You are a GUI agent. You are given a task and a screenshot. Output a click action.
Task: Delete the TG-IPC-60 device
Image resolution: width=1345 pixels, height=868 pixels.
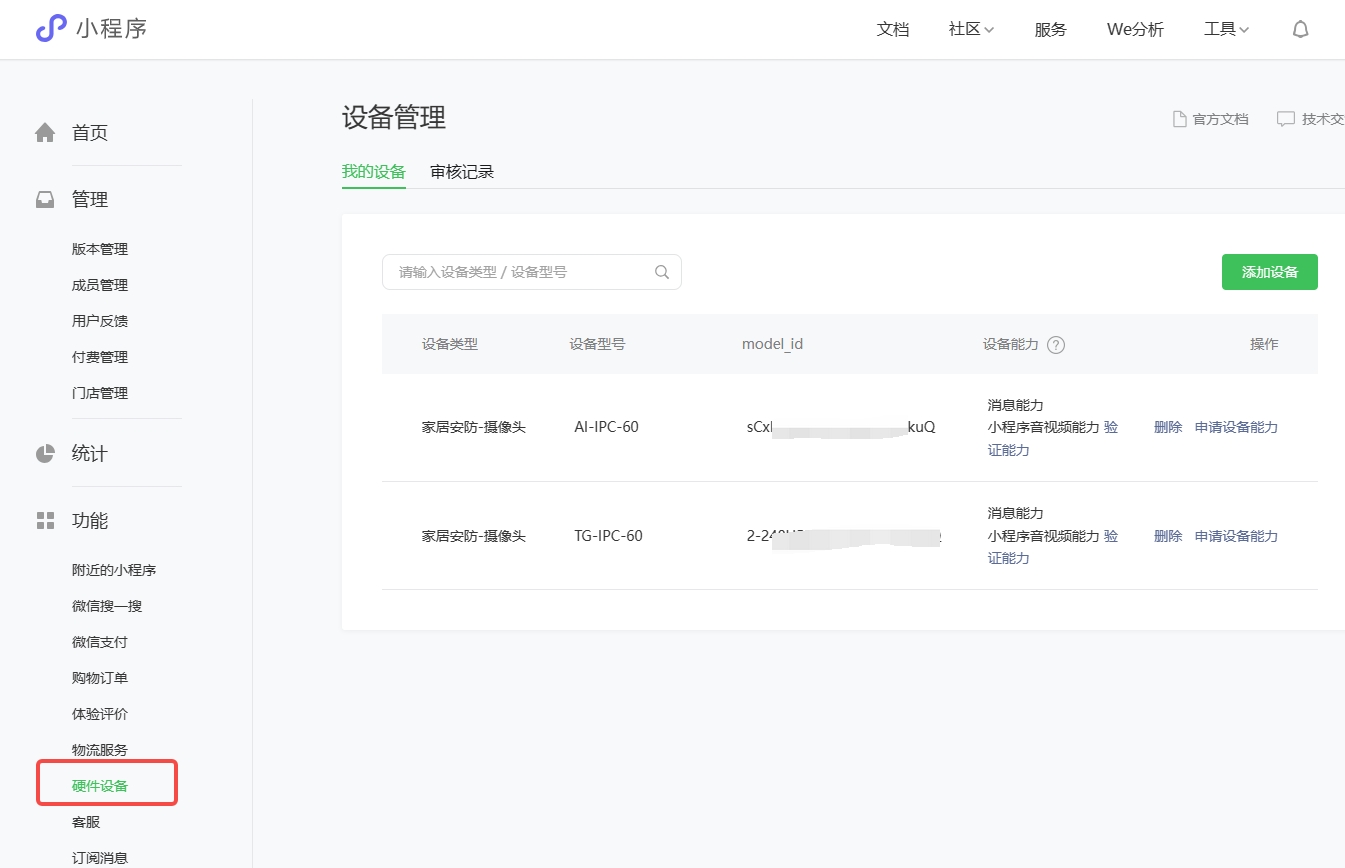coord(1168,536)
